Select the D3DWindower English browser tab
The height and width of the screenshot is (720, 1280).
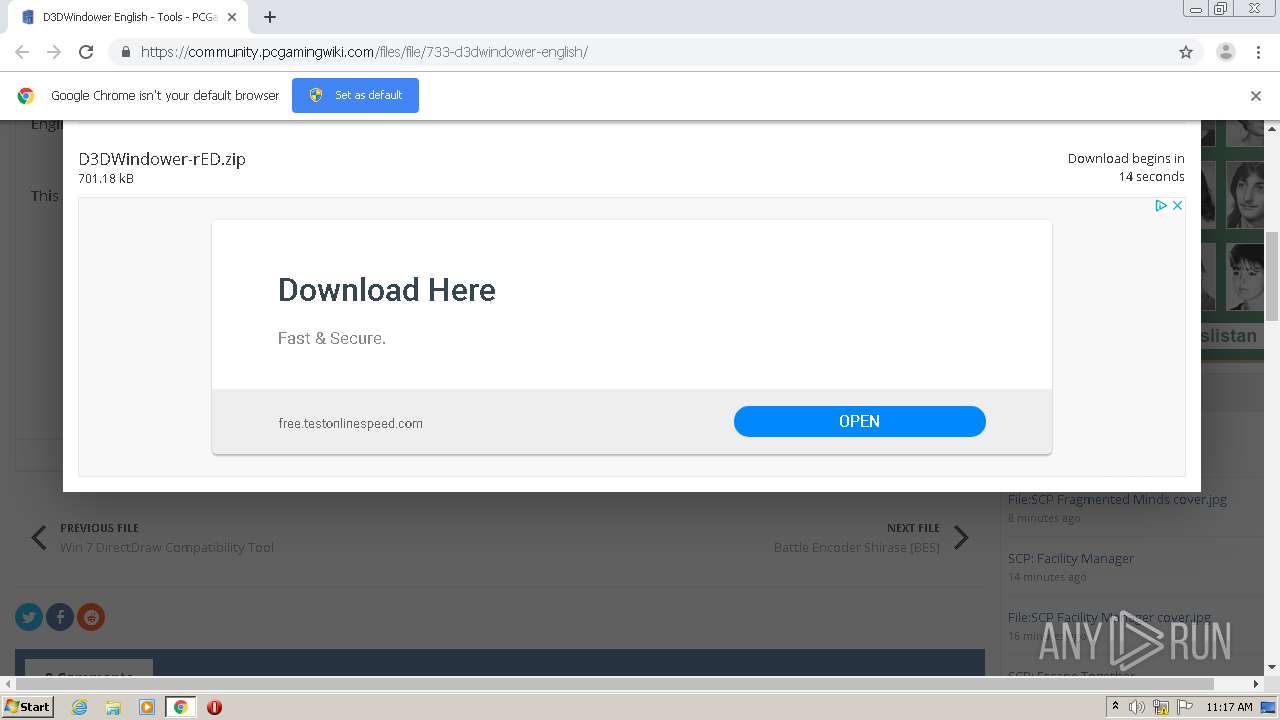(128, 17)
